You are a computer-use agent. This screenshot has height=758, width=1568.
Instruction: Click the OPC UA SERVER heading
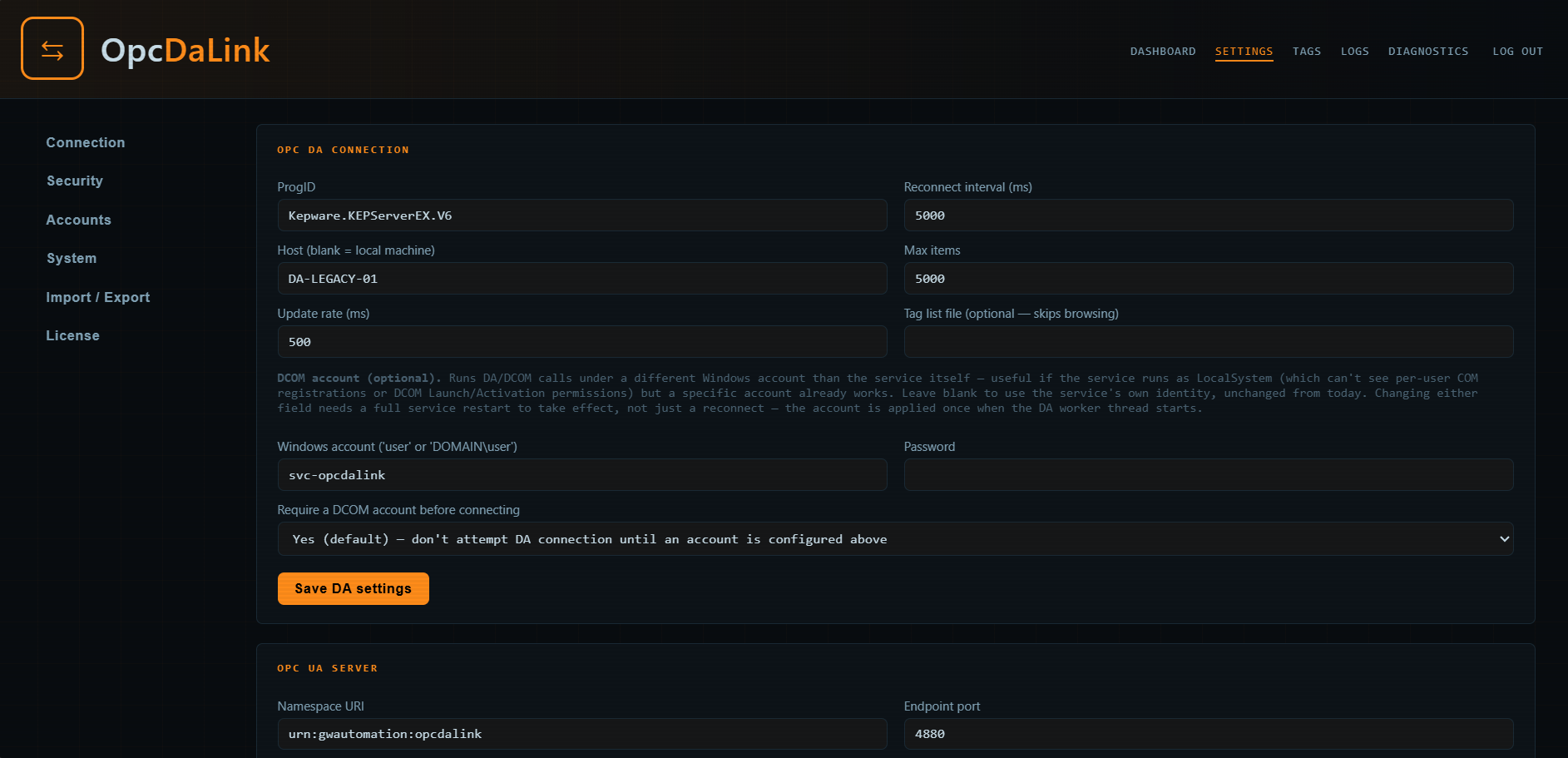click(x=327, y=668)
